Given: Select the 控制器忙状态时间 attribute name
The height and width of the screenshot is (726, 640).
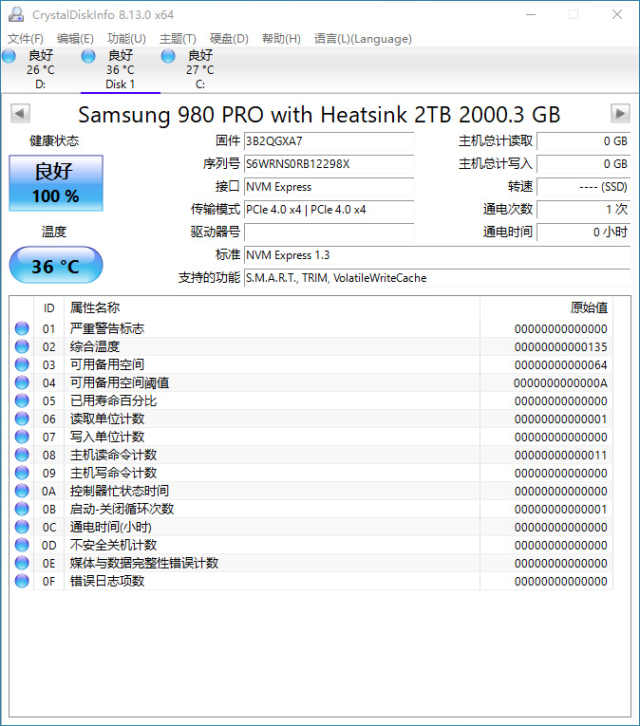Looking at the screenshot, I should [119, 491].
